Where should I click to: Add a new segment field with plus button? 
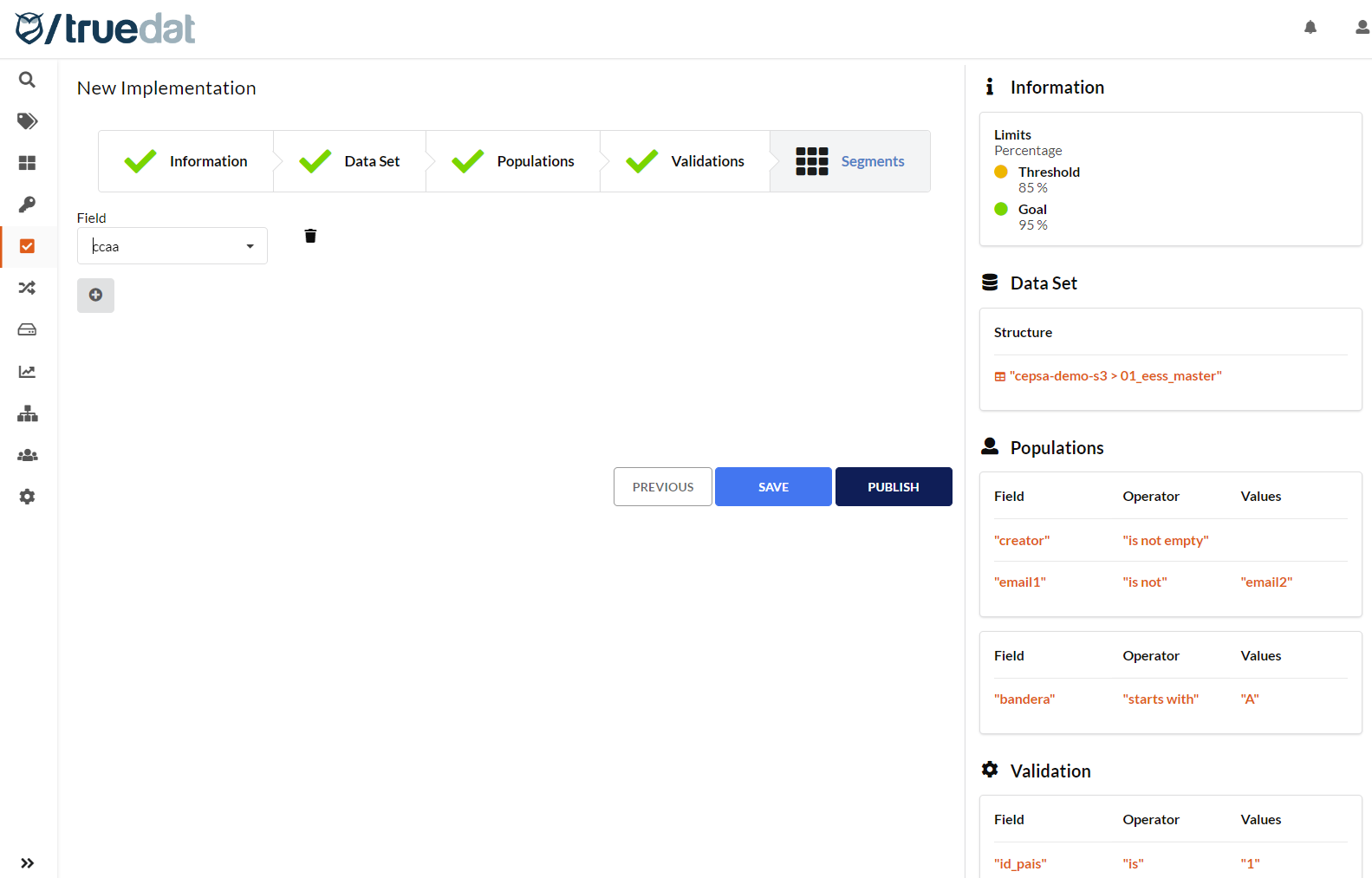pyautogui.click(x=95, y=296)
